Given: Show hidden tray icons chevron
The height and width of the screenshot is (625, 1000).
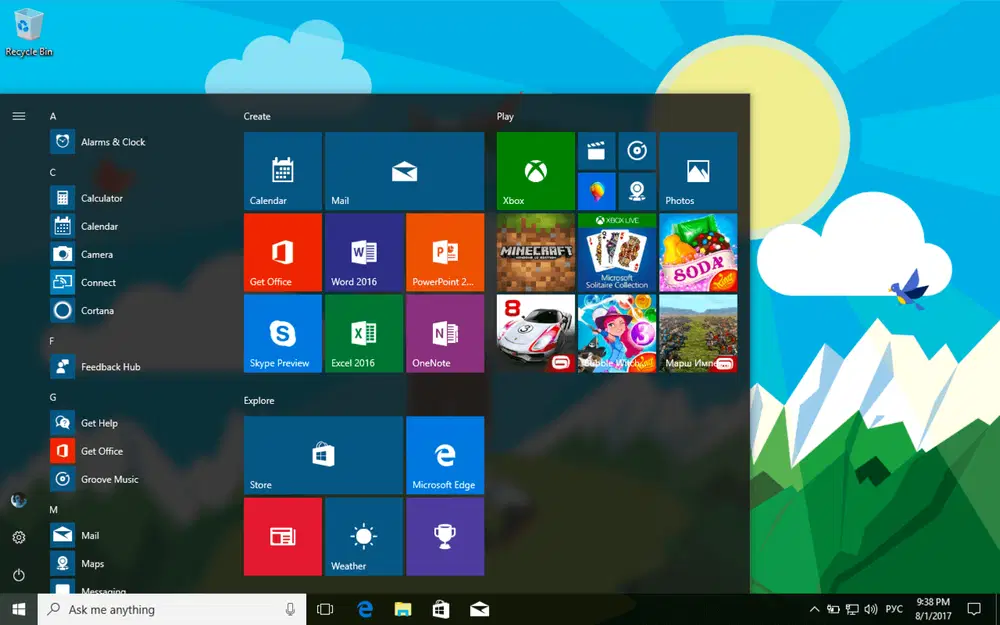Looking at the screenshot, I should click(x=814, y=610).
